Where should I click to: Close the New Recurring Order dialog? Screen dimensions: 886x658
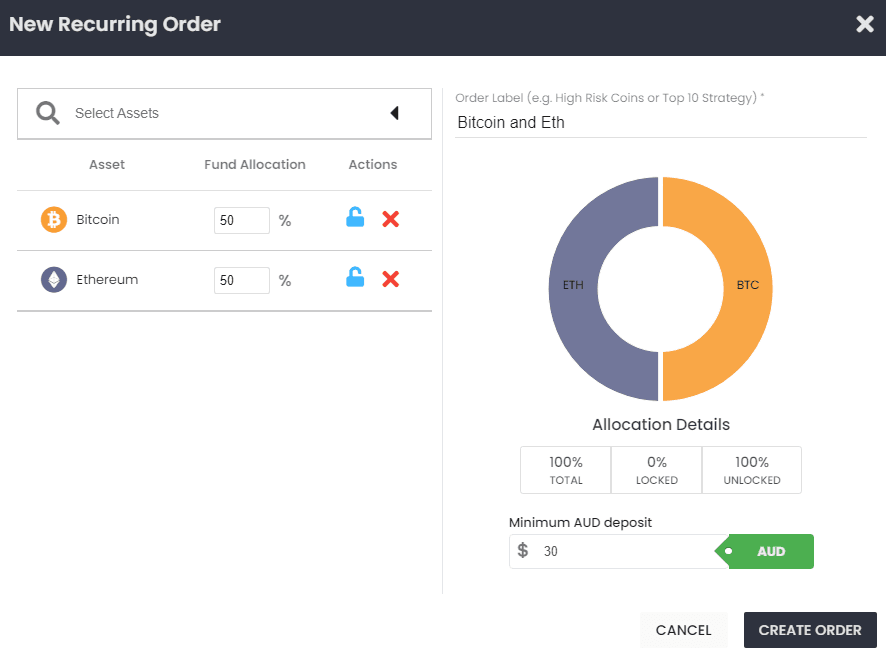(865, 24)
